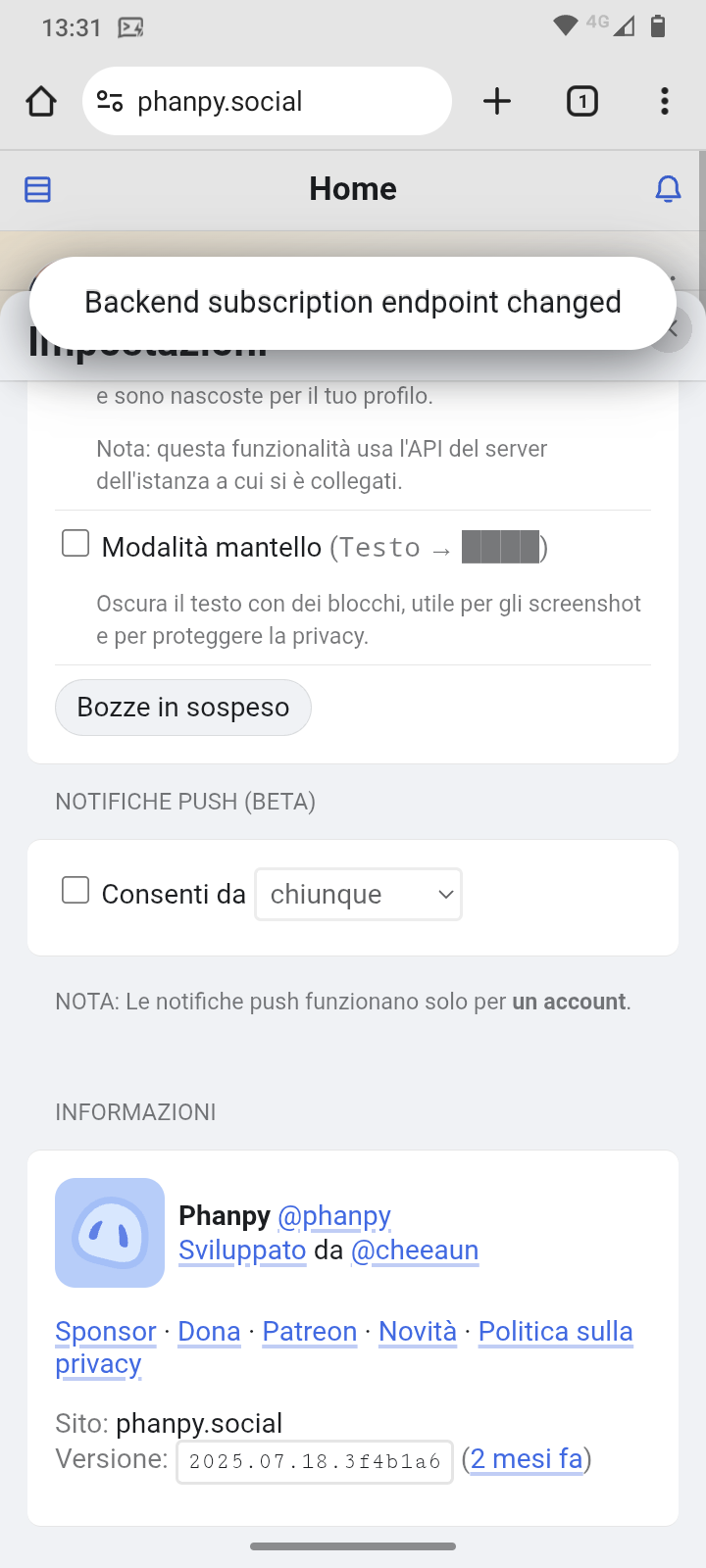This screenshot has height=1568, width=706.
Task: Open the Phanpy navigation menu icon
Action: [37, 189]
